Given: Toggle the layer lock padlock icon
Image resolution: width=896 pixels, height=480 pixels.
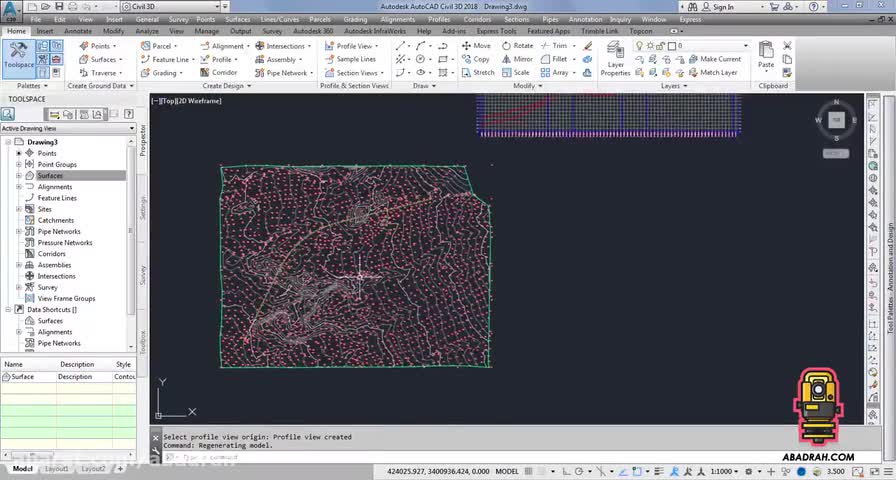Looking at the screenshot, I should 661,46.
